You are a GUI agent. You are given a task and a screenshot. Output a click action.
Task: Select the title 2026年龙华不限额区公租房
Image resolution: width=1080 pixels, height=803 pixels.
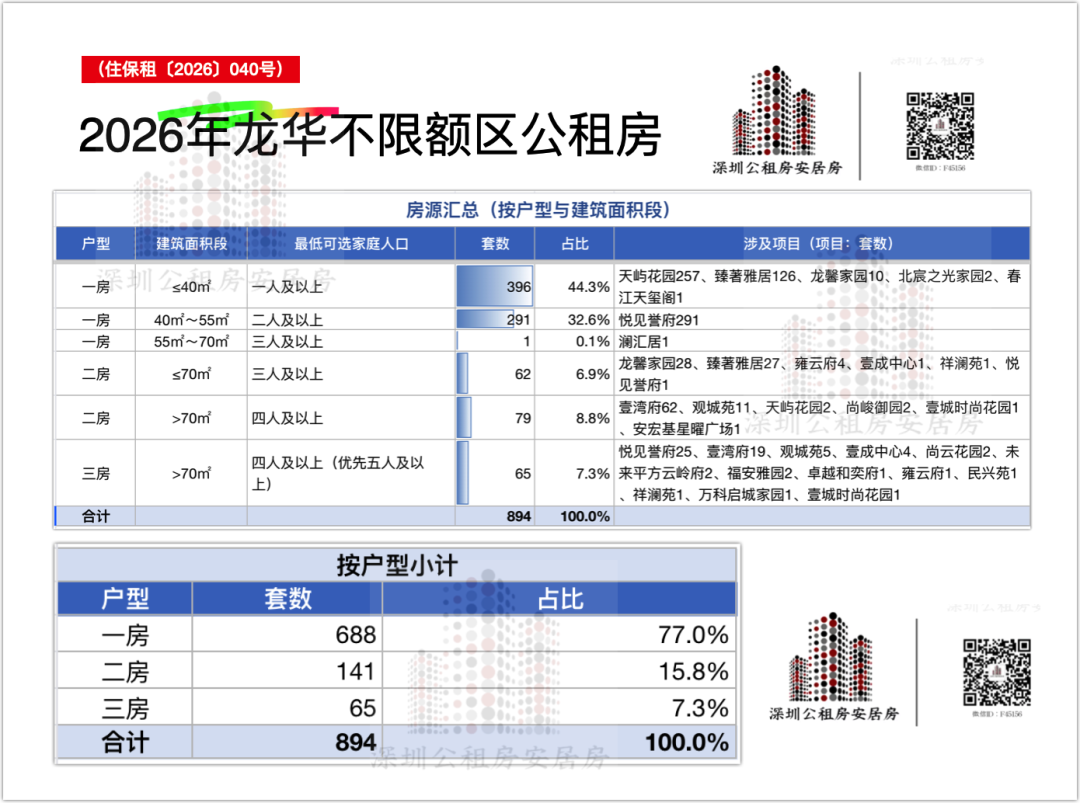pos(370,134)
